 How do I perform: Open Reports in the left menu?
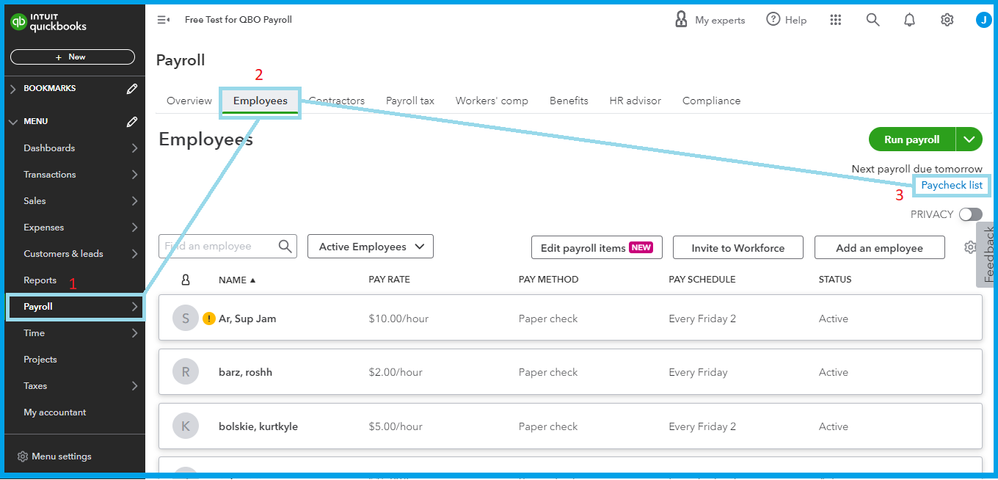[x=40, y=280]
